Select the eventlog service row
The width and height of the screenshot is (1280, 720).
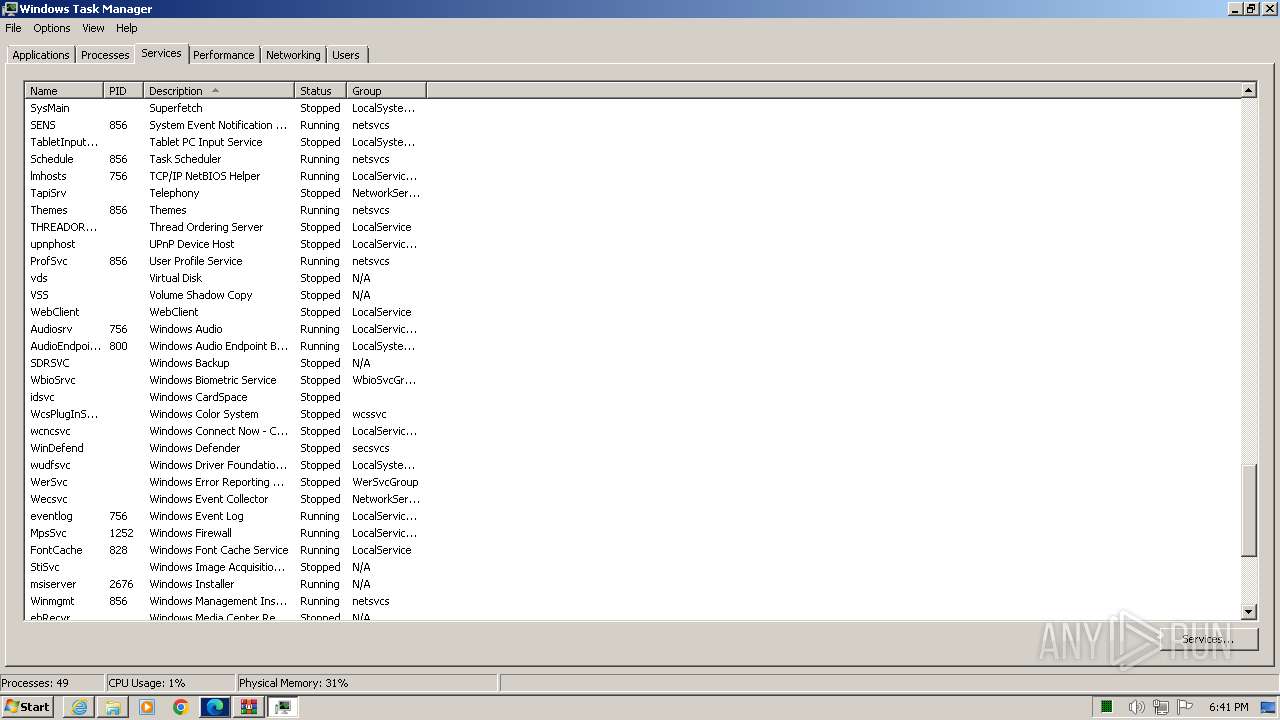coord(225,516)
